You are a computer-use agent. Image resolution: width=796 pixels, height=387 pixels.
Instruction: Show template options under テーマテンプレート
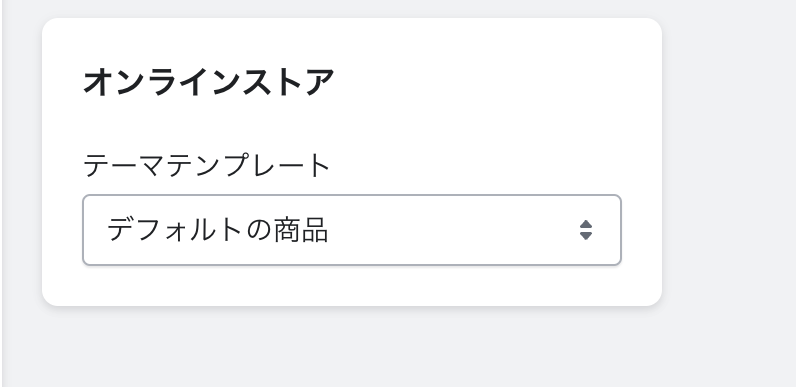(x=352, y=230)
